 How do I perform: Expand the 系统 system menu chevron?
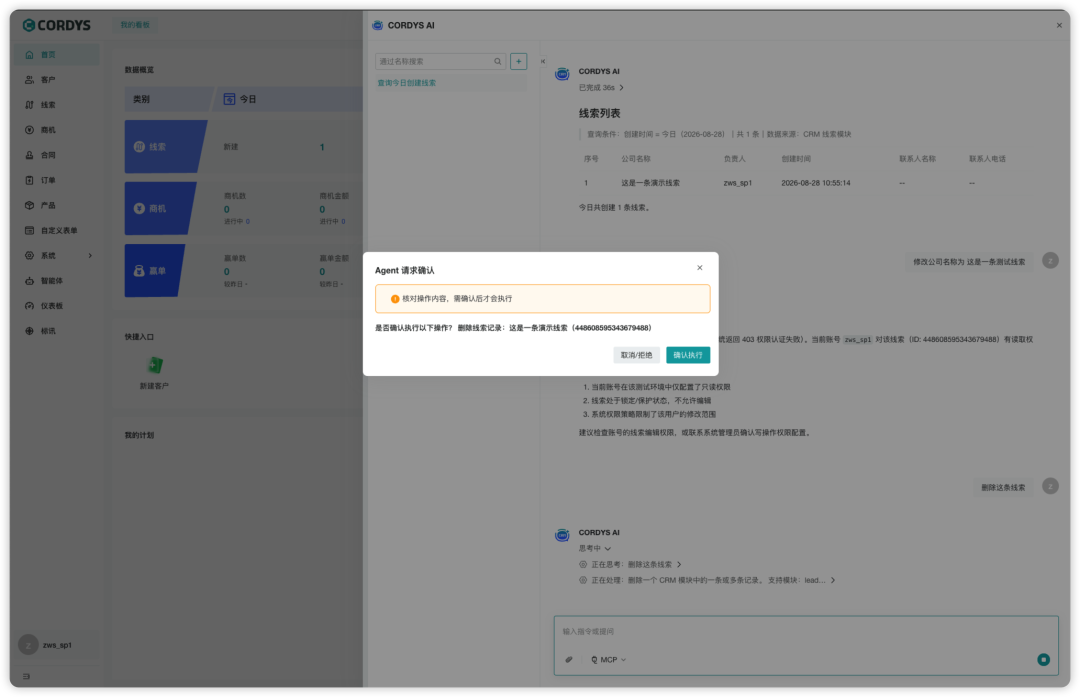[90, 256]
